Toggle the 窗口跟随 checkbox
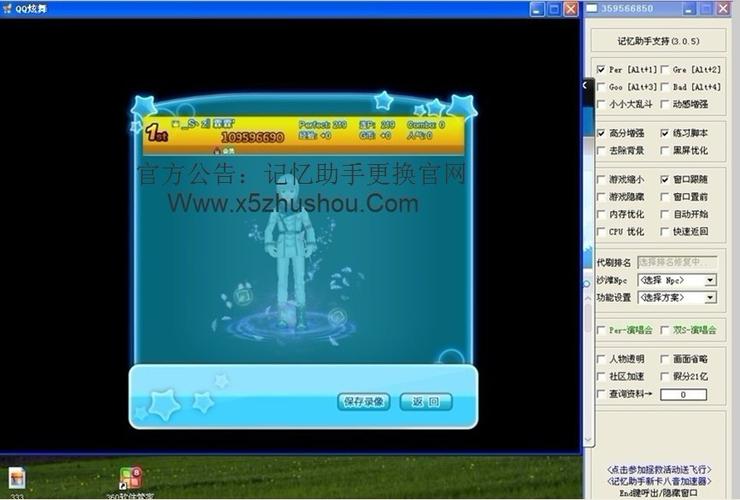The width and height of the screenshot is (740, 500). click(x=664, y=179)
